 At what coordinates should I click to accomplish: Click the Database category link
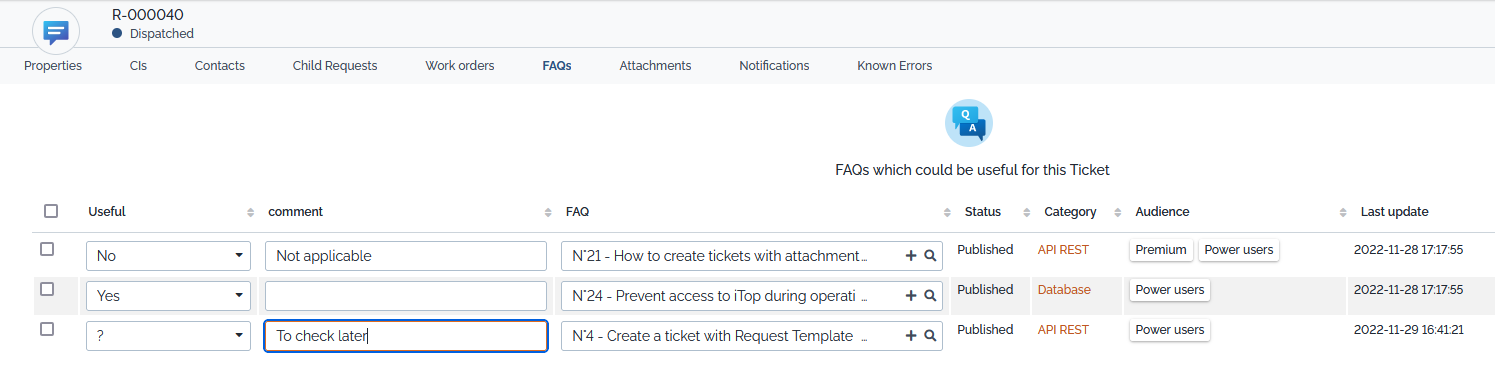(1064, 290)
